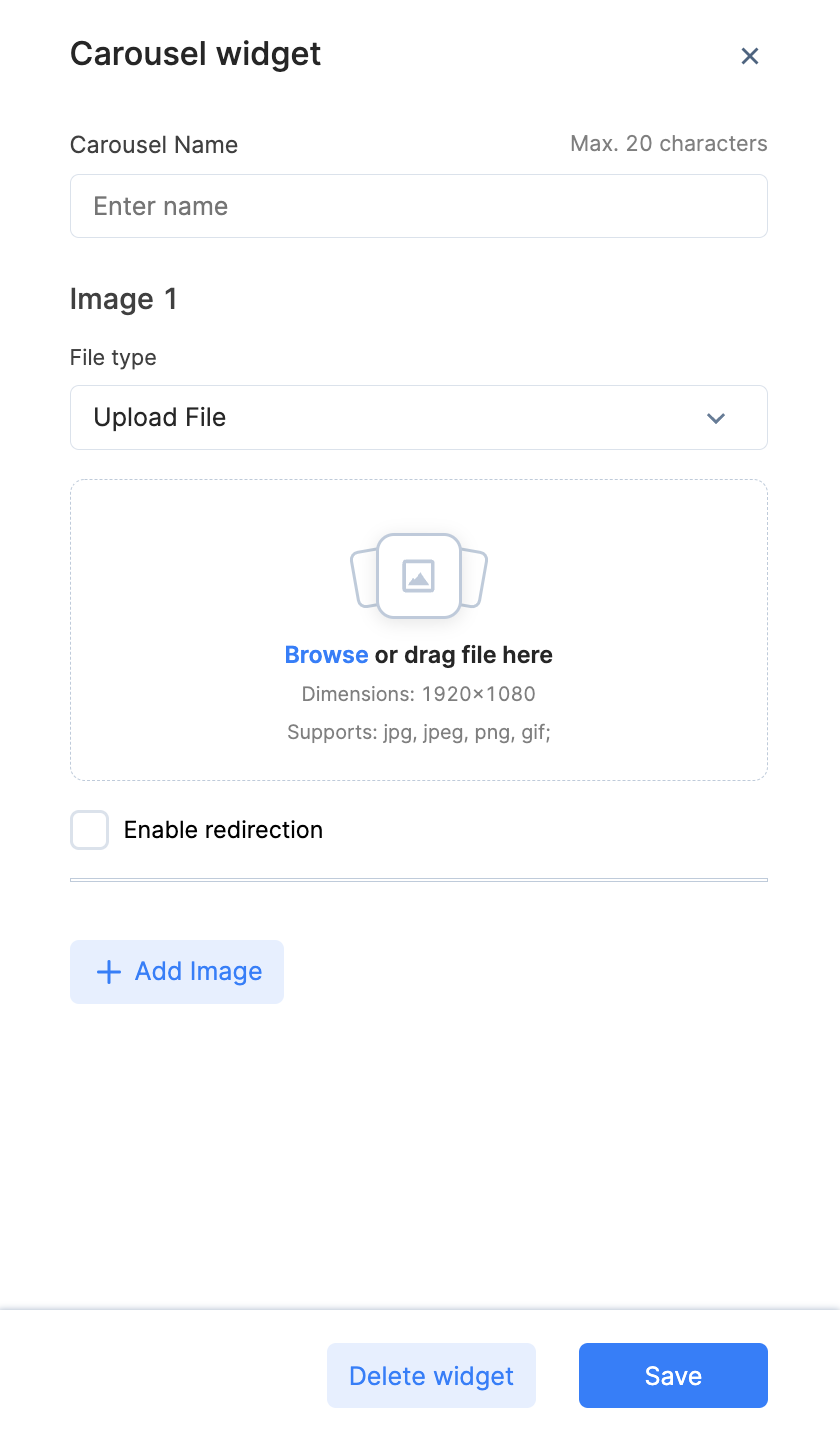Screen dimensions: 840x1440
Task: Click the "File type" label
Action: tap(113, 357)
